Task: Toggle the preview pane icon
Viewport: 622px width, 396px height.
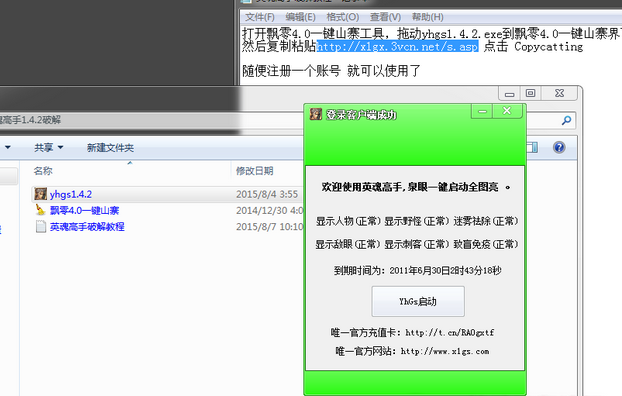Action: tap(532, 148)
